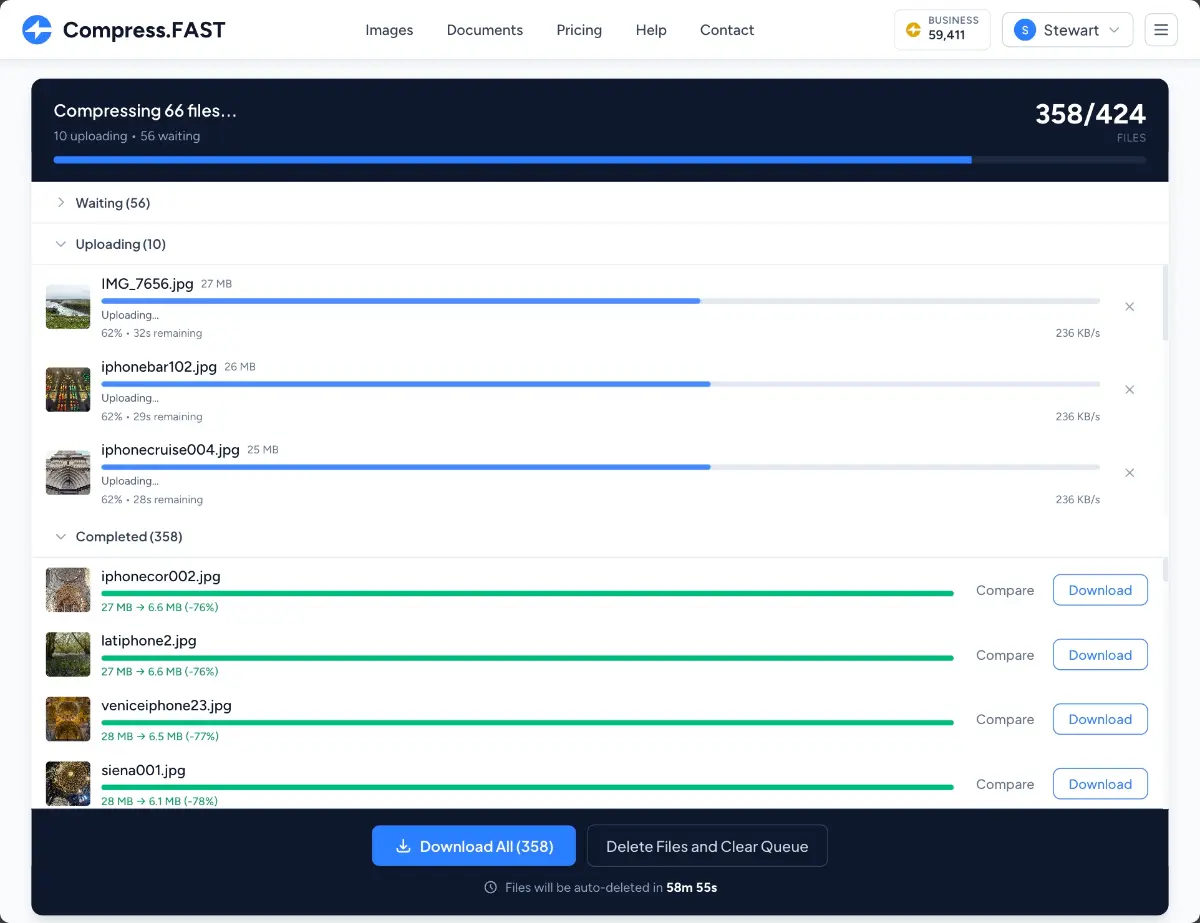Screen dimensions: 1200x923
Task: Open the Images navigation item
Action: [389, 30]
